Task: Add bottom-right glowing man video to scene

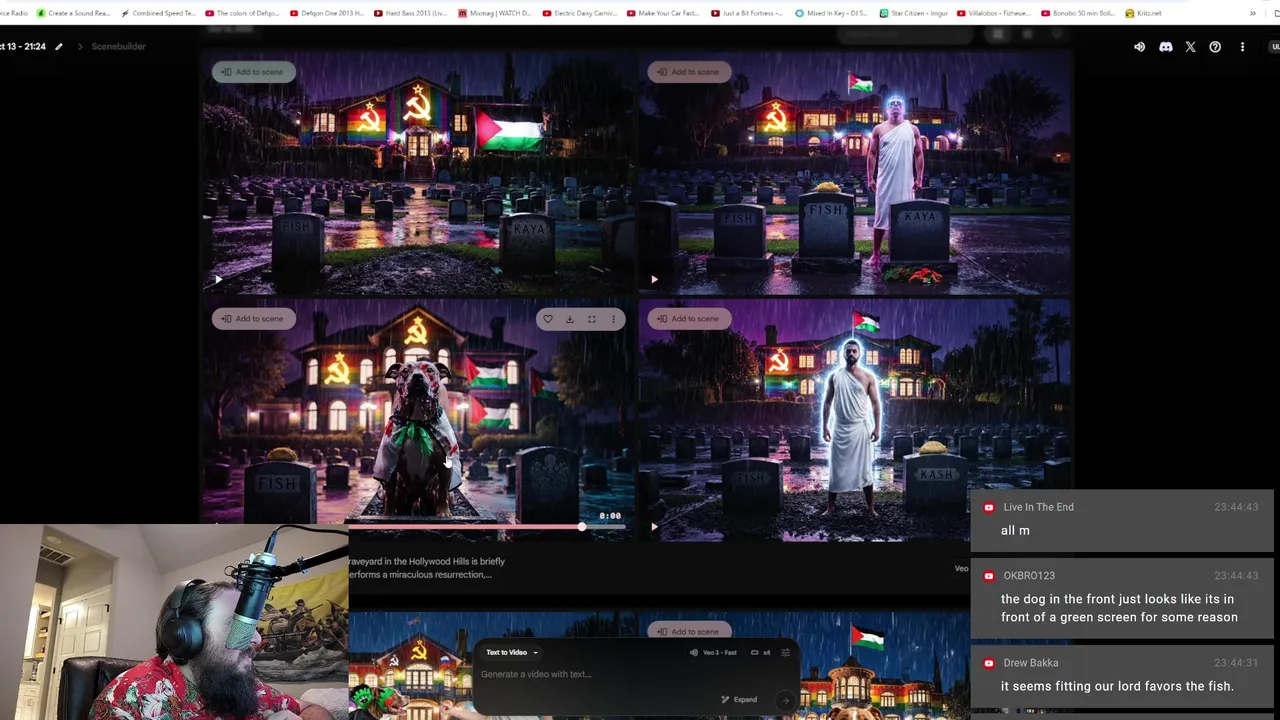Action: (689, 319)
